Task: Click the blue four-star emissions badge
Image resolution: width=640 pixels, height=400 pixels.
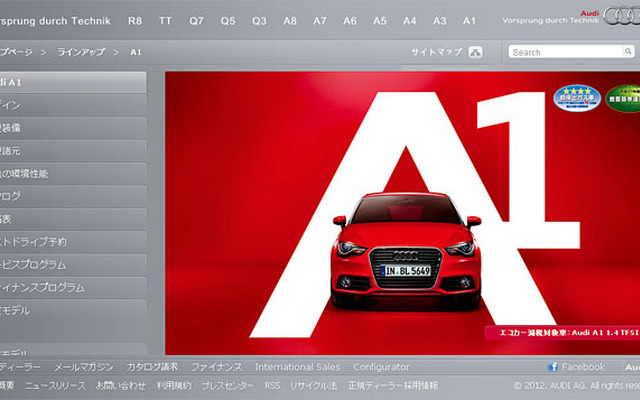Action: (x=577, y=98)
